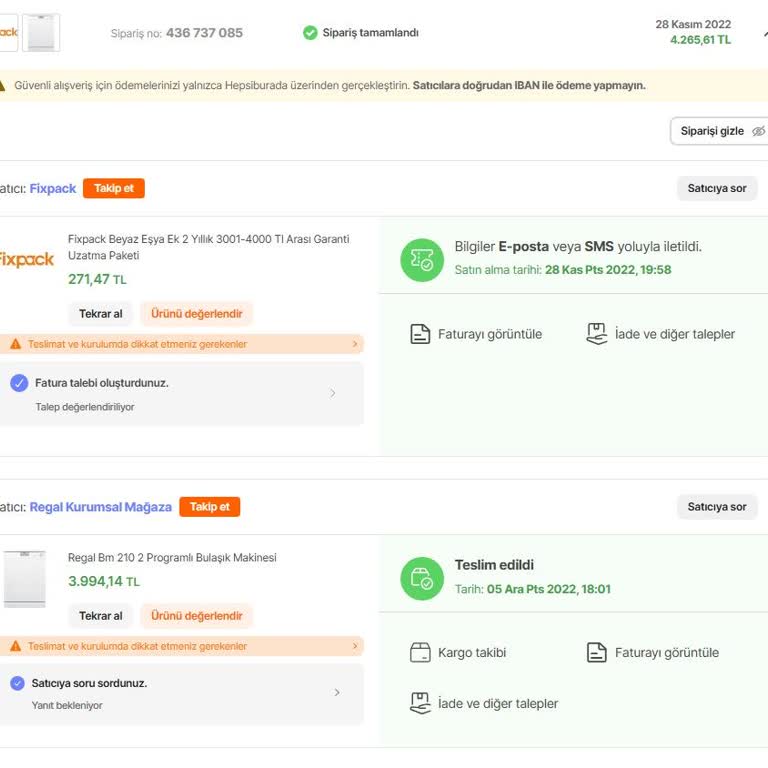This screenshot has height=768, width=768.
Task: Collapse order header with top-right chevron
Action: 763,33
